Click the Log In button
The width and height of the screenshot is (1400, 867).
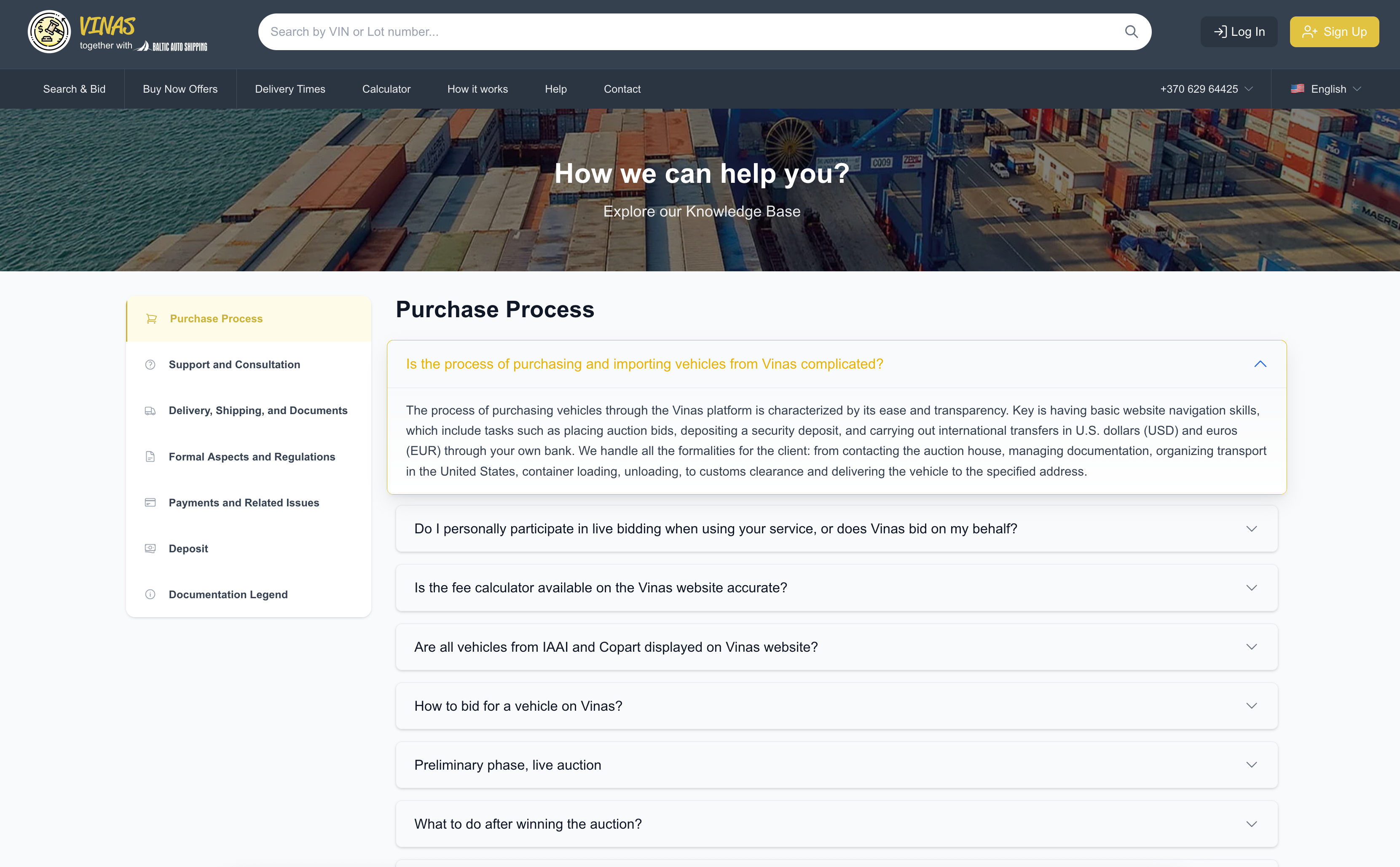1239,32
